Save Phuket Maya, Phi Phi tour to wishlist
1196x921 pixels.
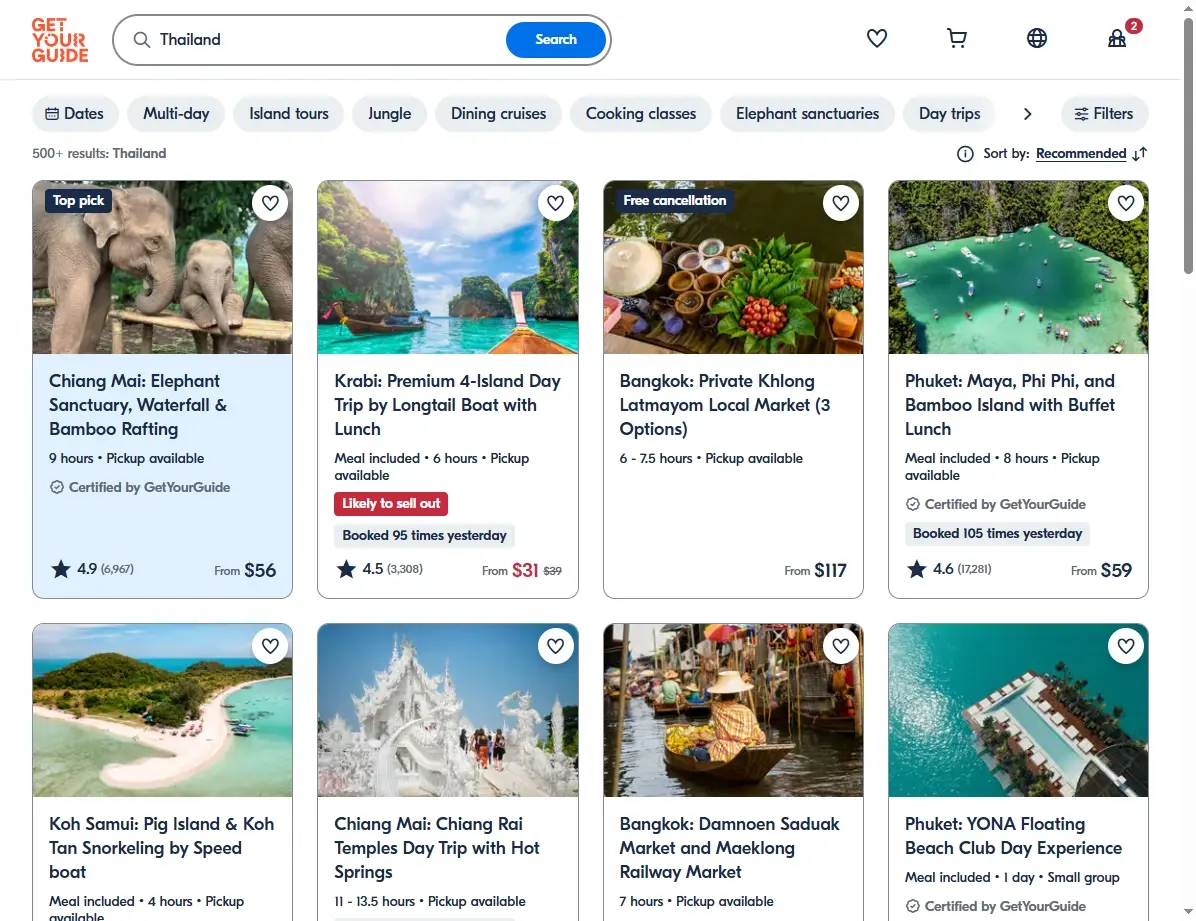point(1126,203)
